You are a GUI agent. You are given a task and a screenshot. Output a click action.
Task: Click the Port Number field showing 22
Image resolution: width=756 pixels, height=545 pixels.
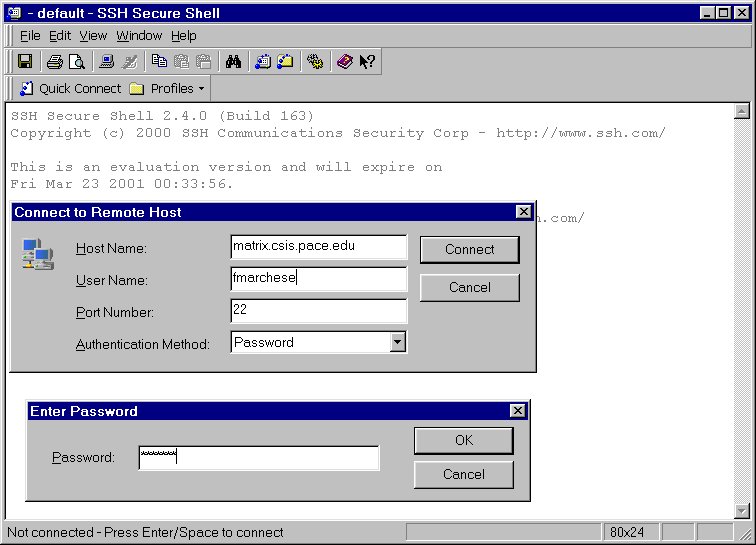[x=319, y=311]
